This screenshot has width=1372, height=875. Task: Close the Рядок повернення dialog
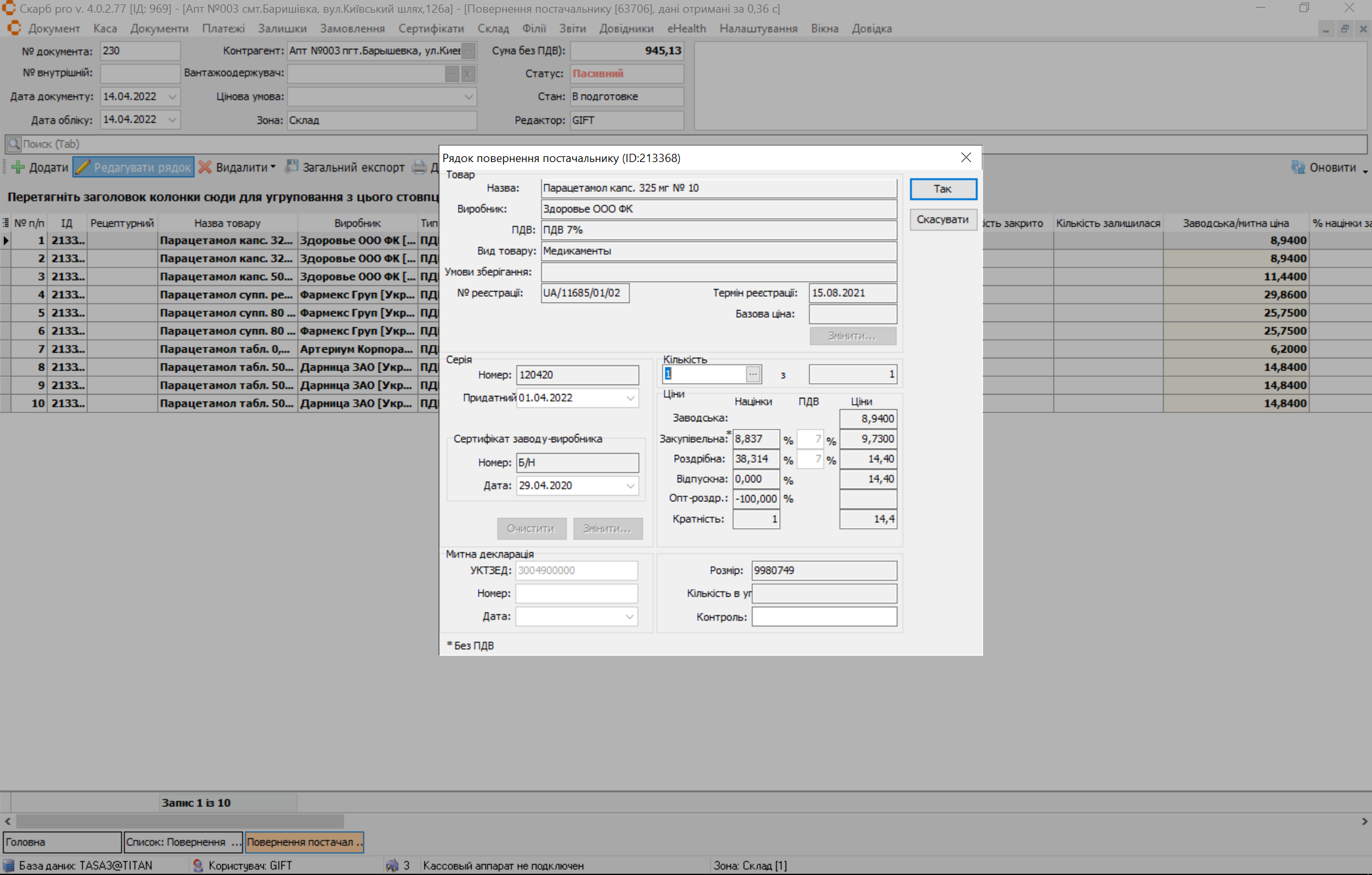click(x=966, y=158)
